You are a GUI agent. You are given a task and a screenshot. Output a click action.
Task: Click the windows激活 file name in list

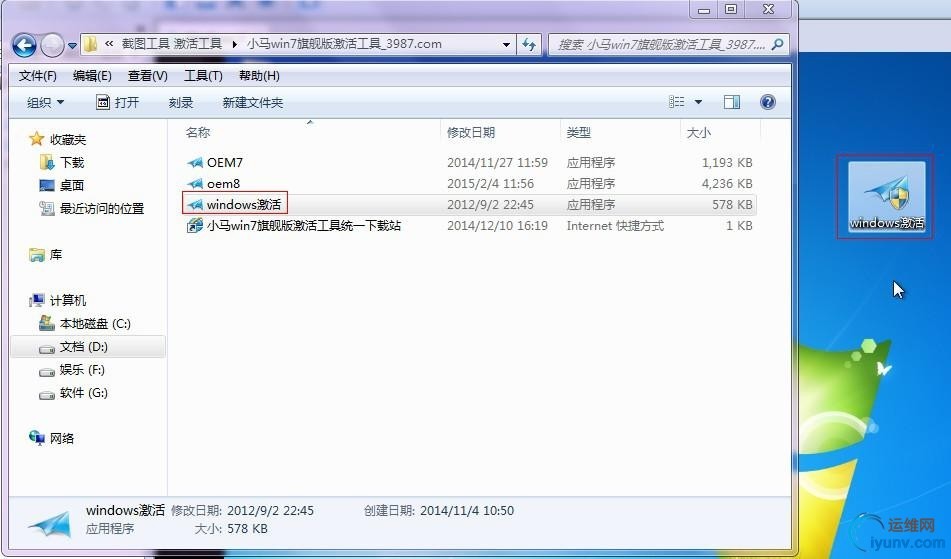point(244,204)
